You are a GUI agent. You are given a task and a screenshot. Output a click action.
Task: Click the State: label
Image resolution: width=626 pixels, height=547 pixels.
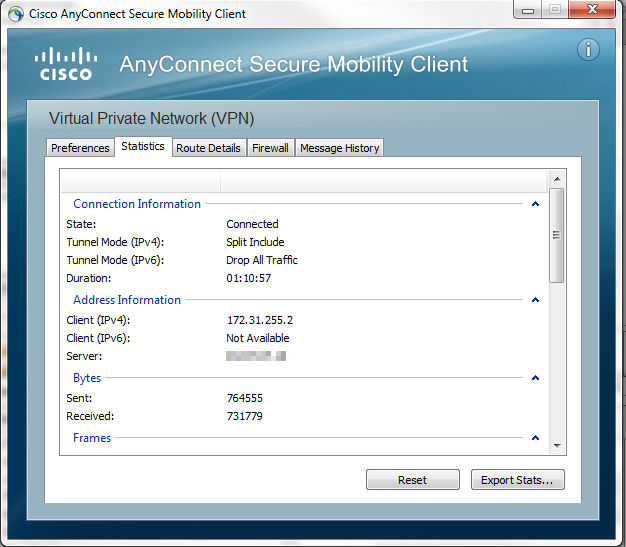click(81, 224)
